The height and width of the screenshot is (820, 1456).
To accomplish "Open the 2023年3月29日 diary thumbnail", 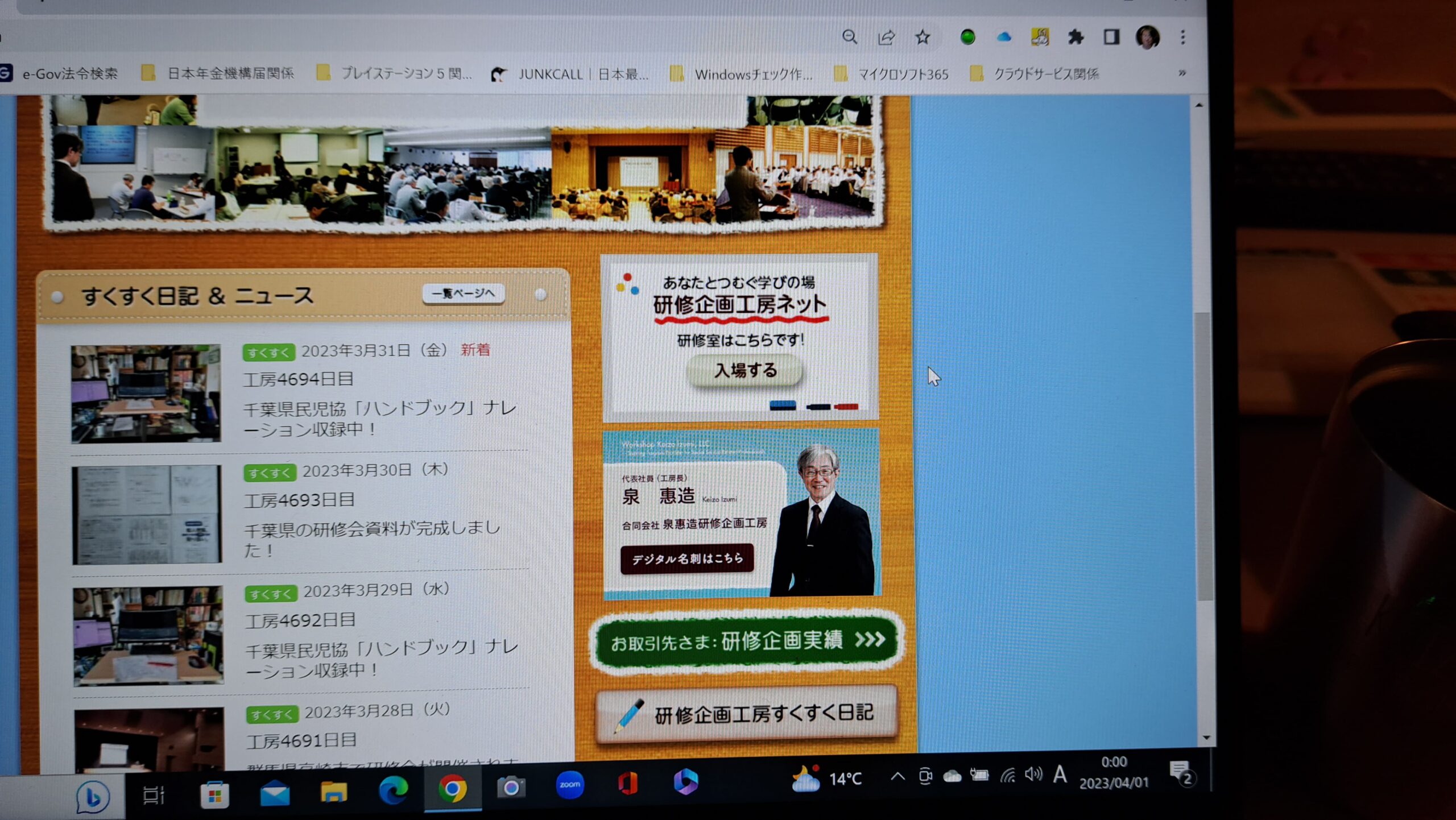I will pyautogui.click(x=148, y=636).
